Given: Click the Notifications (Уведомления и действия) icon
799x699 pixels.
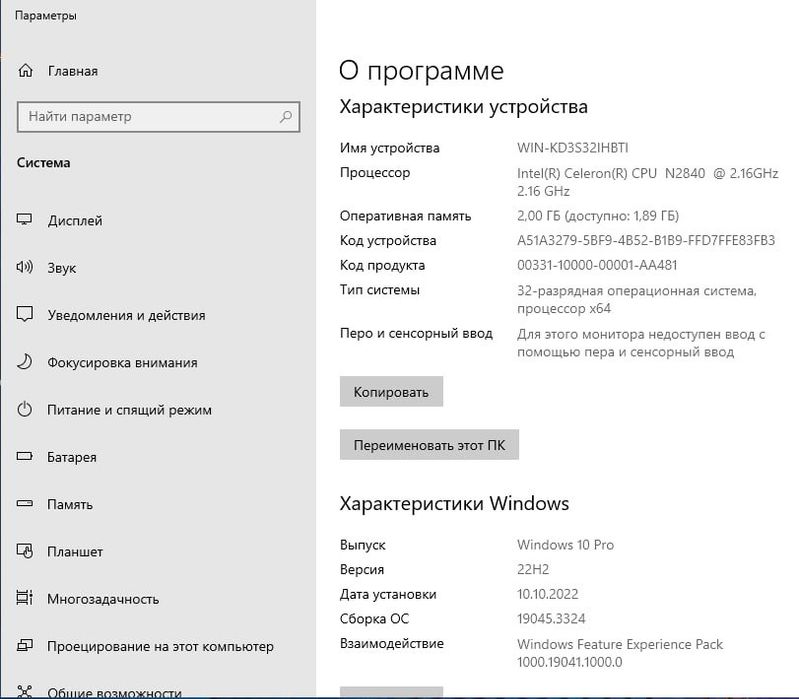Looking at the screenshot, I should pos(25,315).
